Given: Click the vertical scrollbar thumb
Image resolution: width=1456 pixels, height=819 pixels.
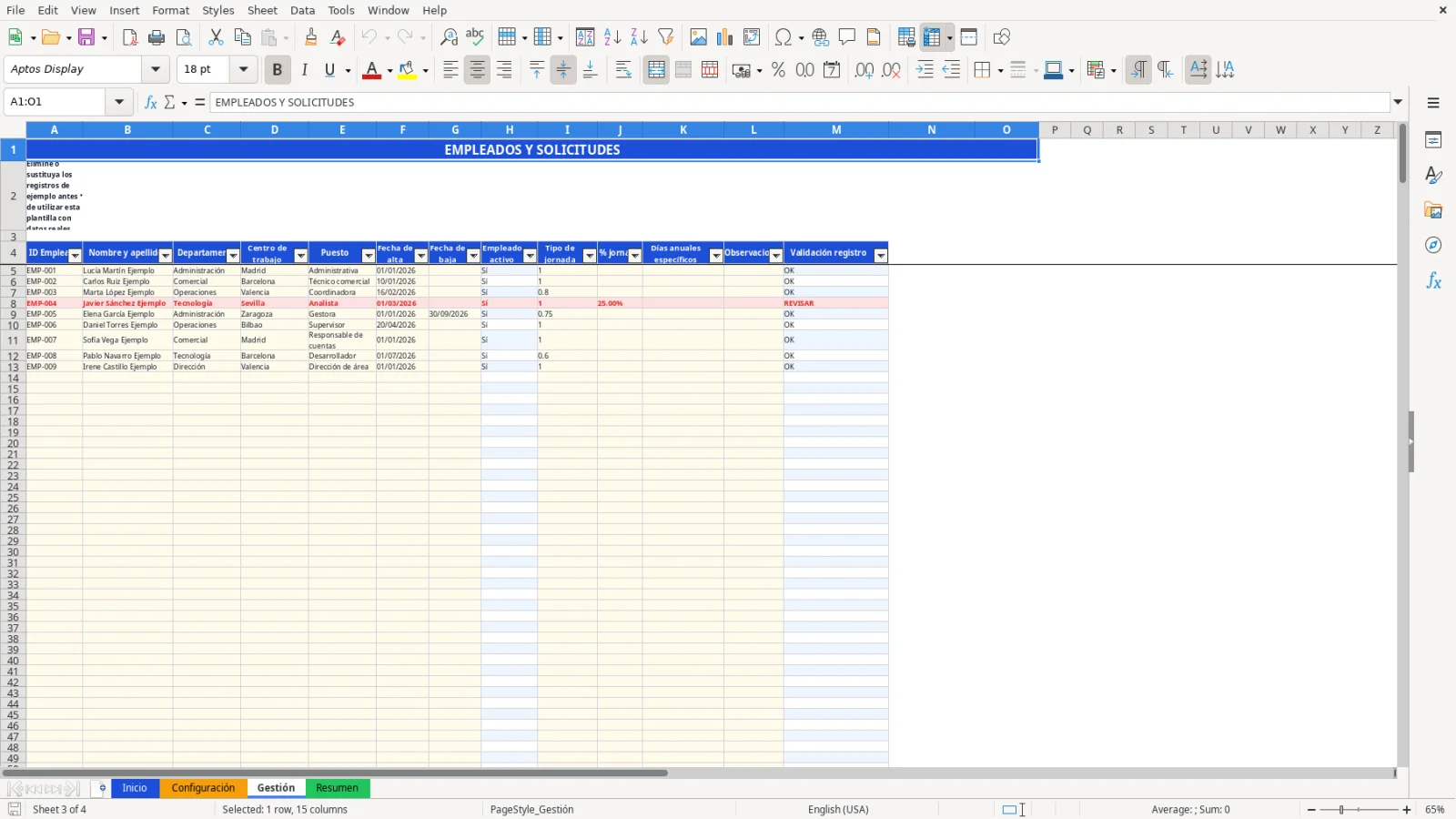Looking at the screenshot, I should (x=1402, y=153).
